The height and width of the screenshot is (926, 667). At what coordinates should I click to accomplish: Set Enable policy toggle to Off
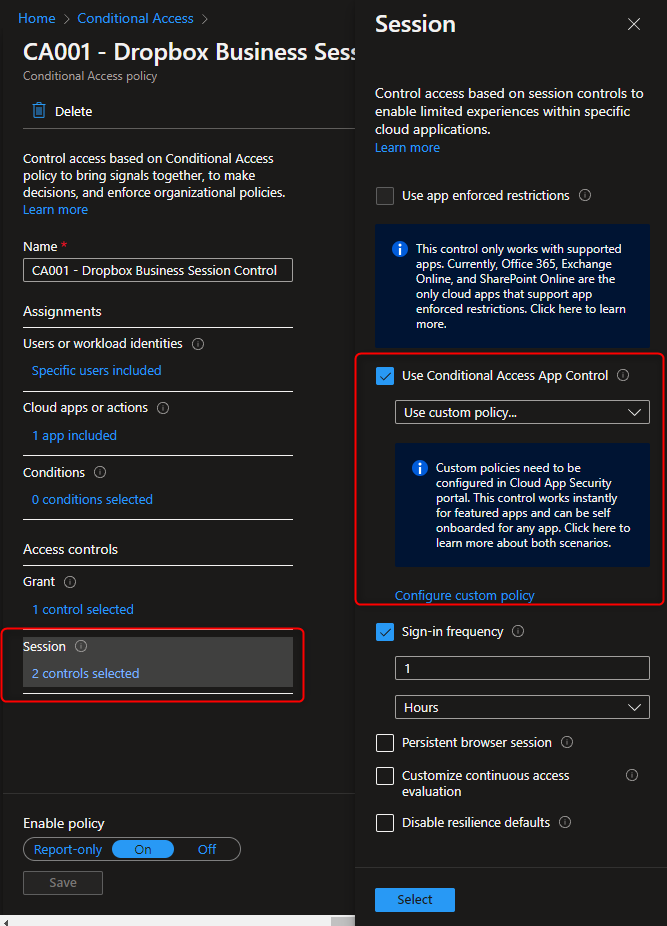[x=207, y=849]
